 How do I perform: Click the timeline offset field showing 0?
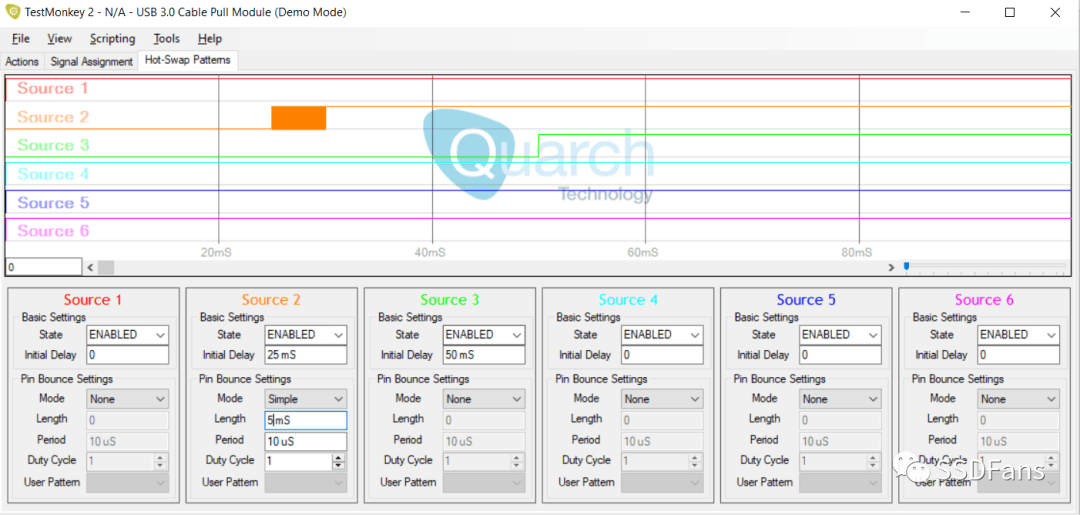tap(43, 266)
